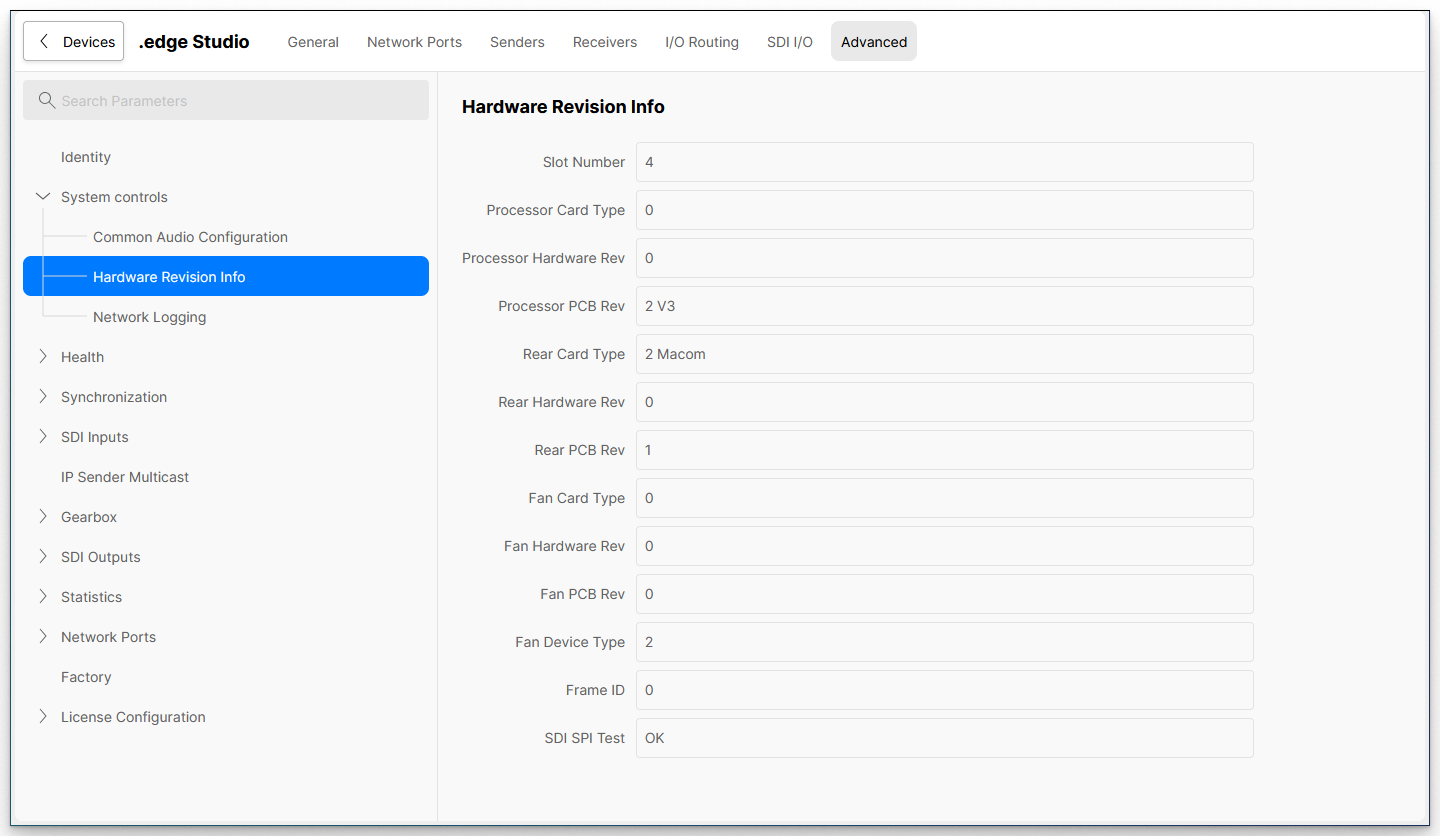Viewport: 1440px width, 836px height.
Task: Switch to the General tab
Action: click(313, 42)
